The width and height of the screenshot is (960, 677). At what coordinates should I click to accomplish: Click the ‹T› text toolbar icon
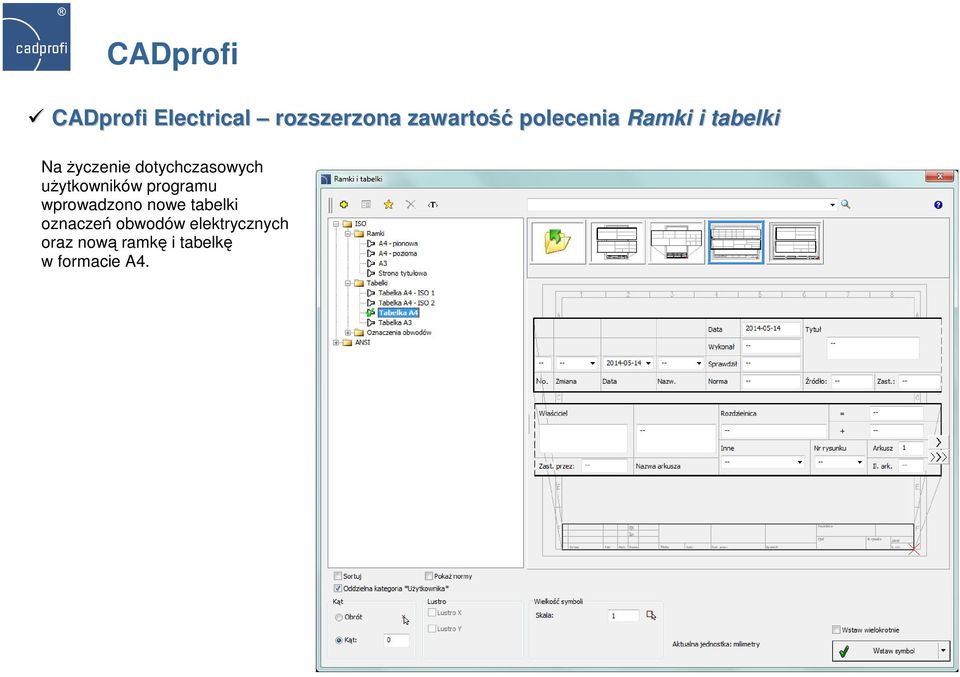tap(432, 204)
